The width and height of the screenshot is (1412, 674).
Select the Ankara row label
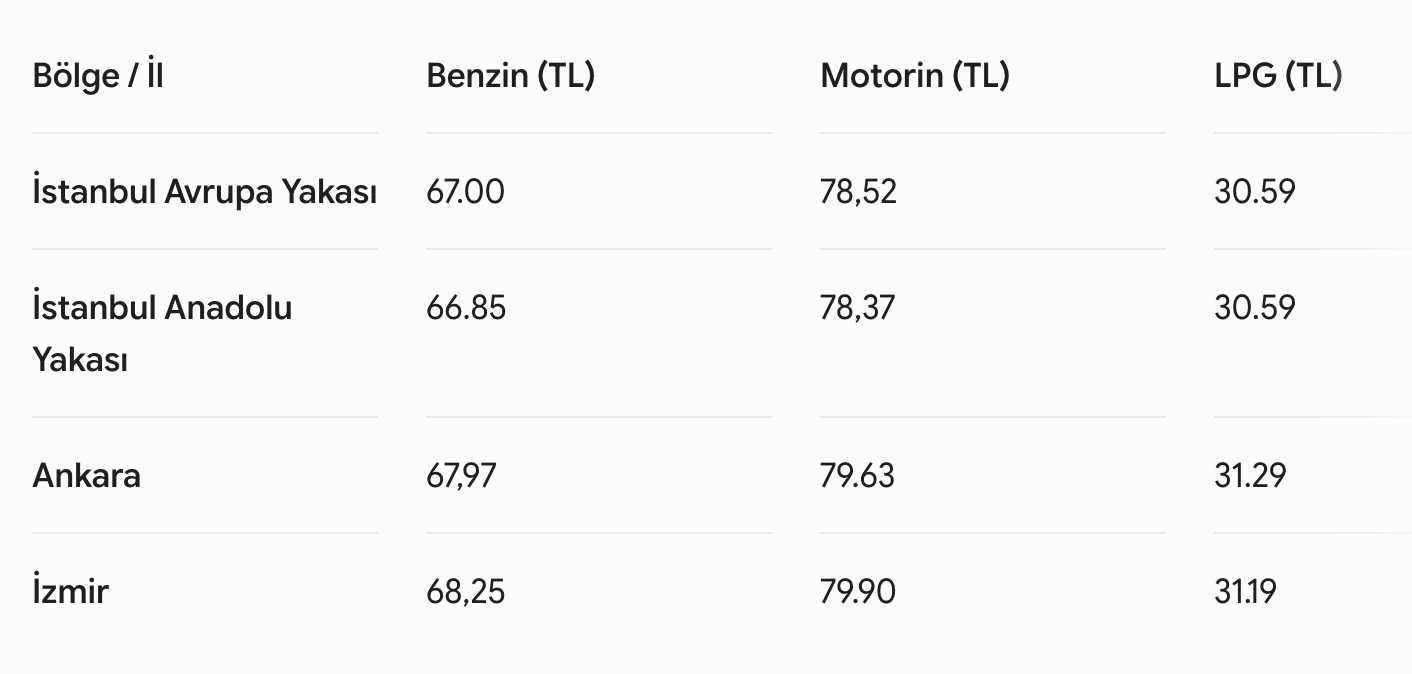[x=87, y=475]
